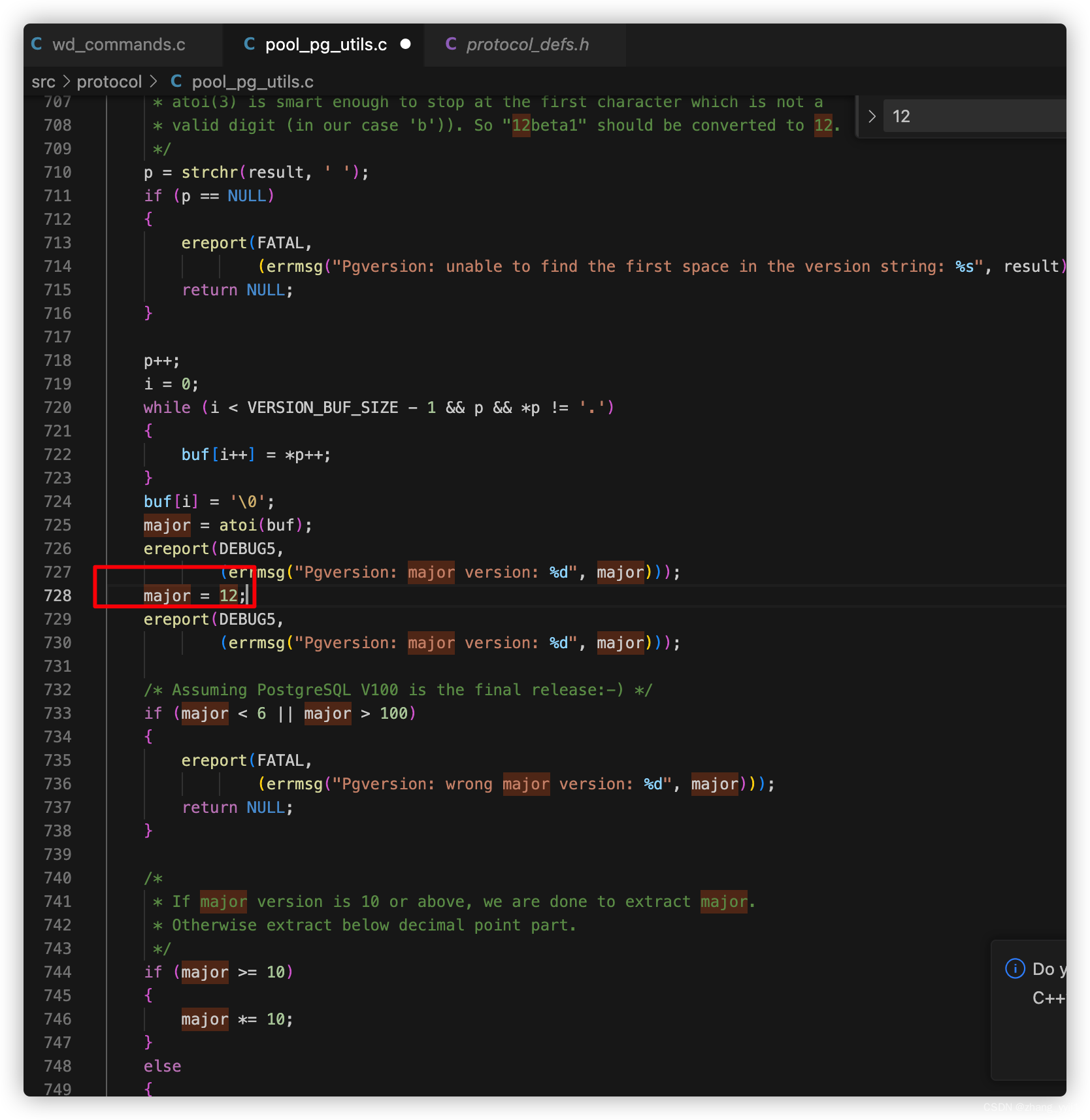Click 'ereport(DEBUG5,' on line 726
The image size is (1090, 1120).
[x=213, y=548]
